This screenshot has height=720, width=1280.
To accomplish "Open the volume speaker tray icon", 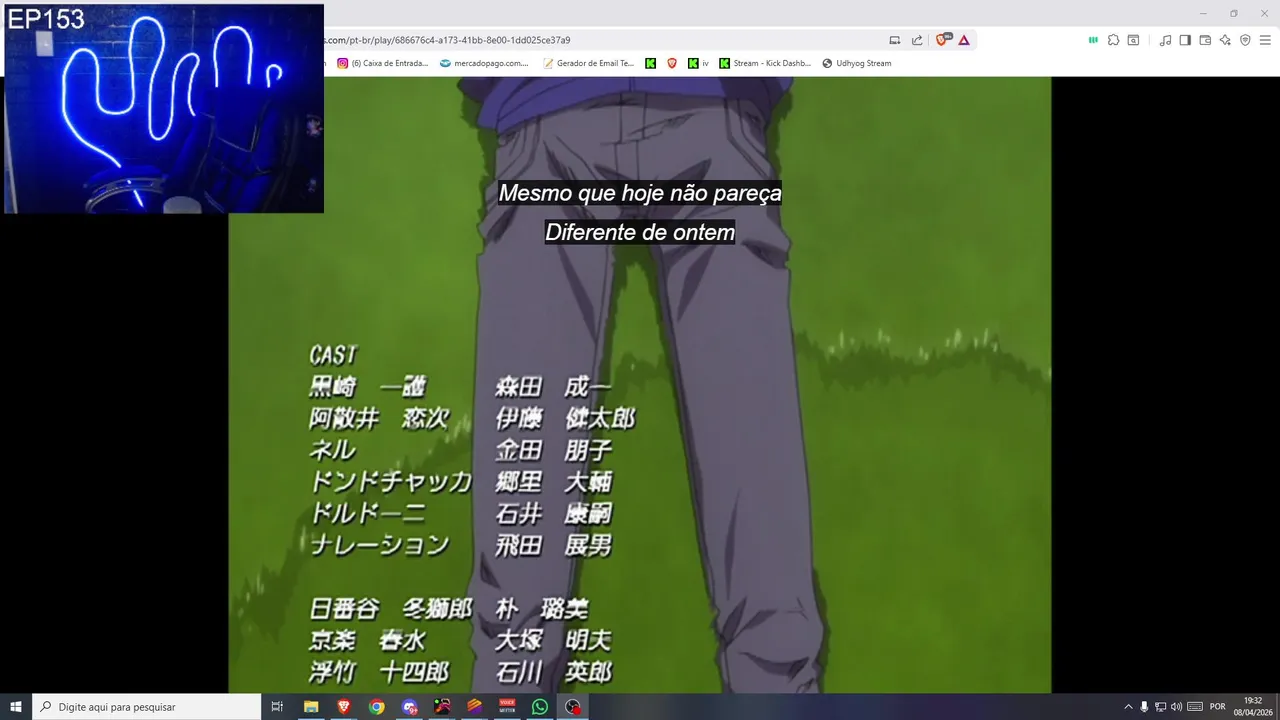I will 1176,707.
